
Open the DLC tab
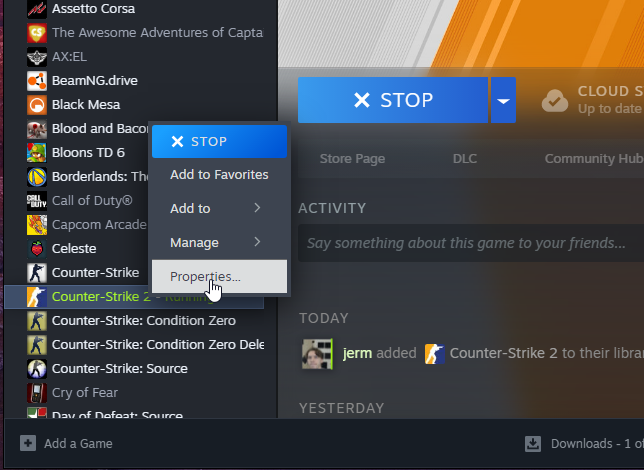[465, 159]
